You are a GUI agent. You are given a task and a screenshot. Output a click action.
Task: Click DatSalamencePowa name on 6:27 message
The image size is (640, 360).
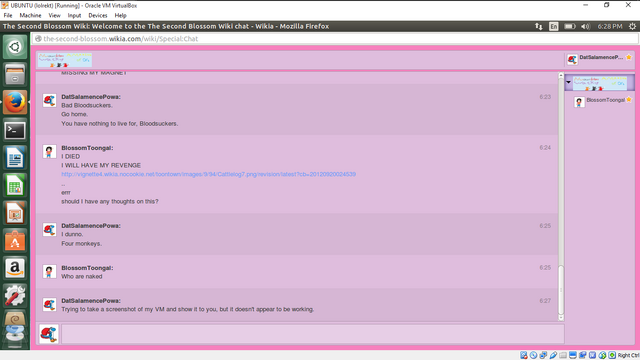[91, 301]
